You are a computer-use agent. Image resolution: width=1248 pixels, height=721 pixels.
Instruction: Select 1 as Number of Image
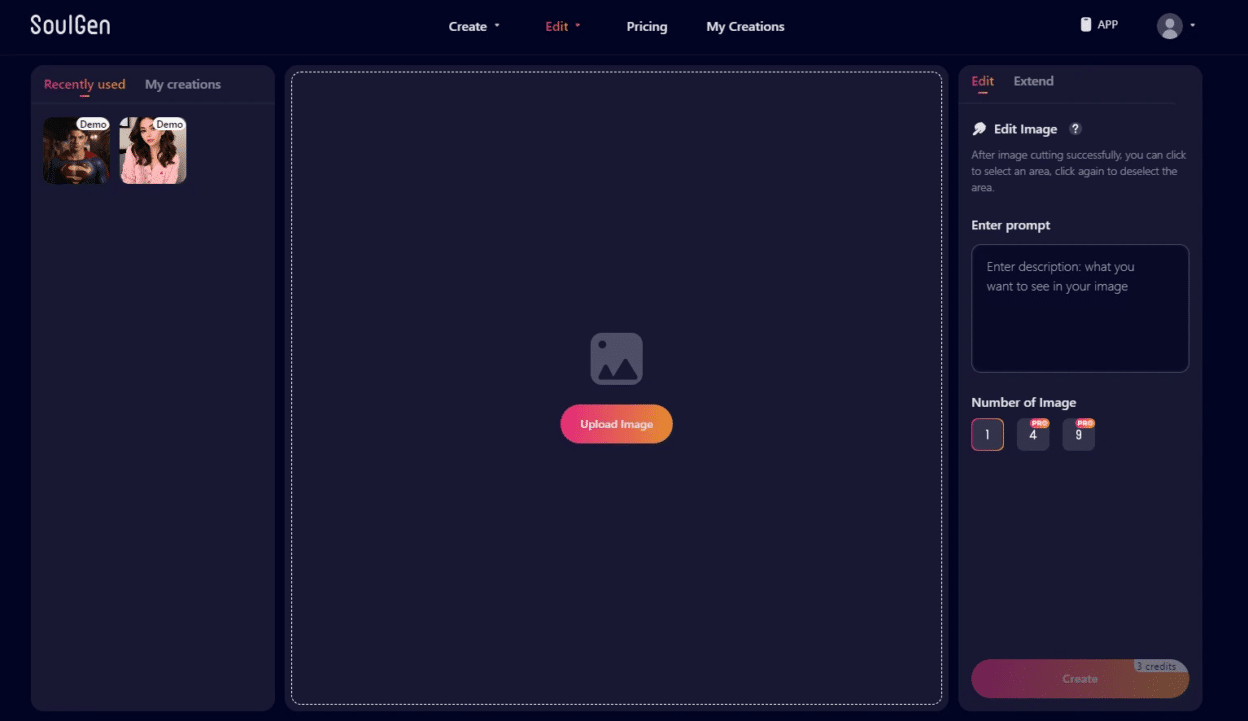coord(987,434)
